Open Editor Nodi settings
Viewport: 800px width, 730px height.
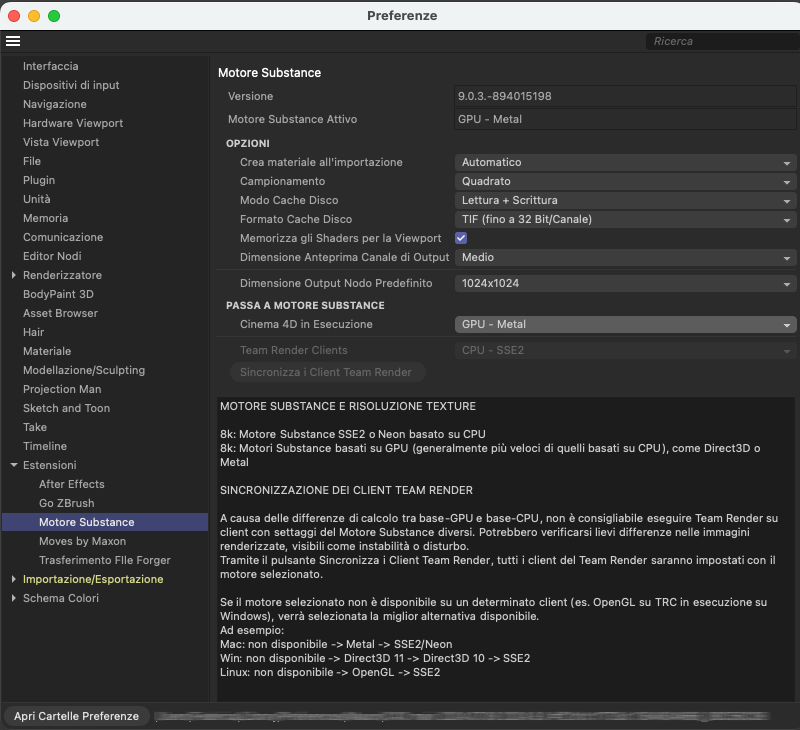(52, 256)
